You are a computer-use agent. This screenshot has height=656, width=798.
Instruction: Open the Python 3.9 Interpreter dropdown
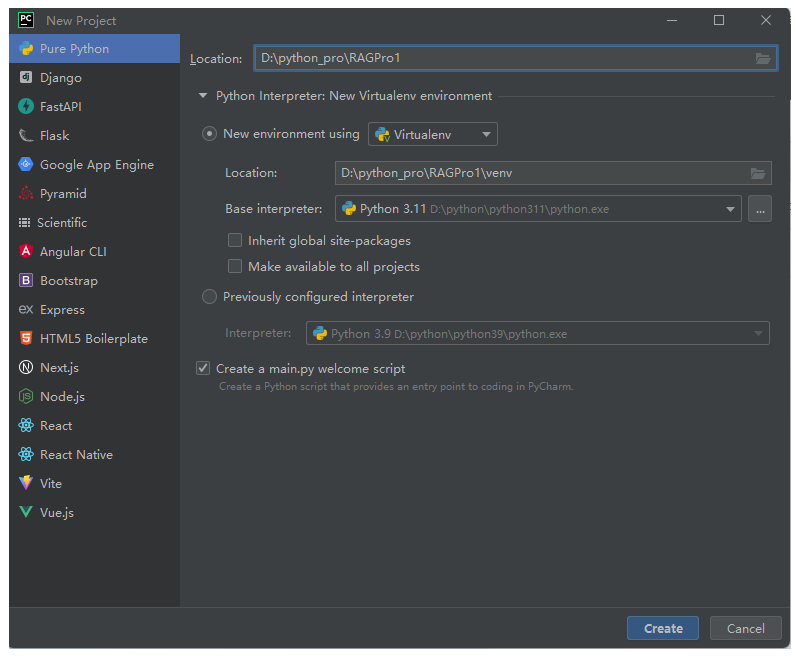(x=537, y=333)
